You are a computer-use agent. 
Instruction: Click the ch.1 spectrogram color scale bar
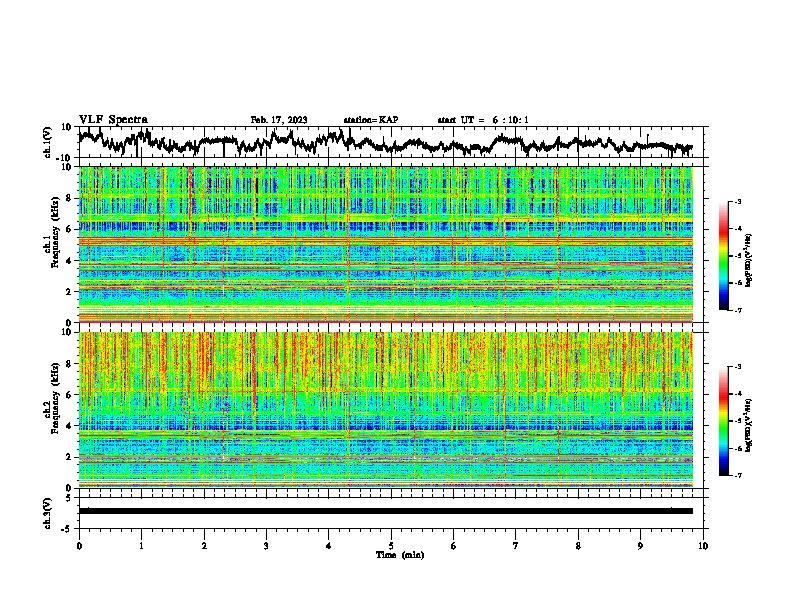point(723,256)
